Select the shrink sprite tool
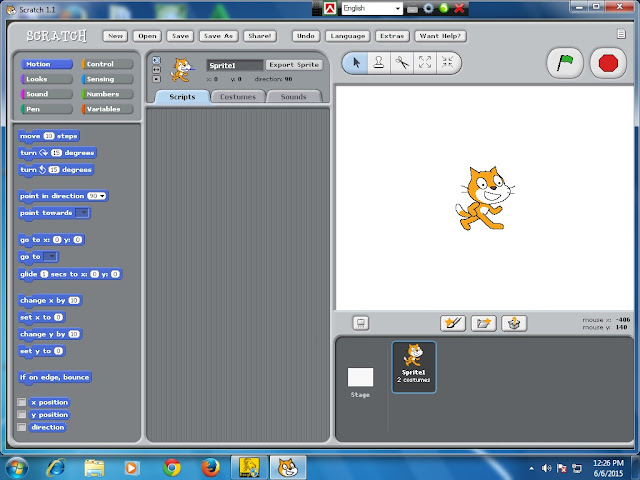 [448, 63]
